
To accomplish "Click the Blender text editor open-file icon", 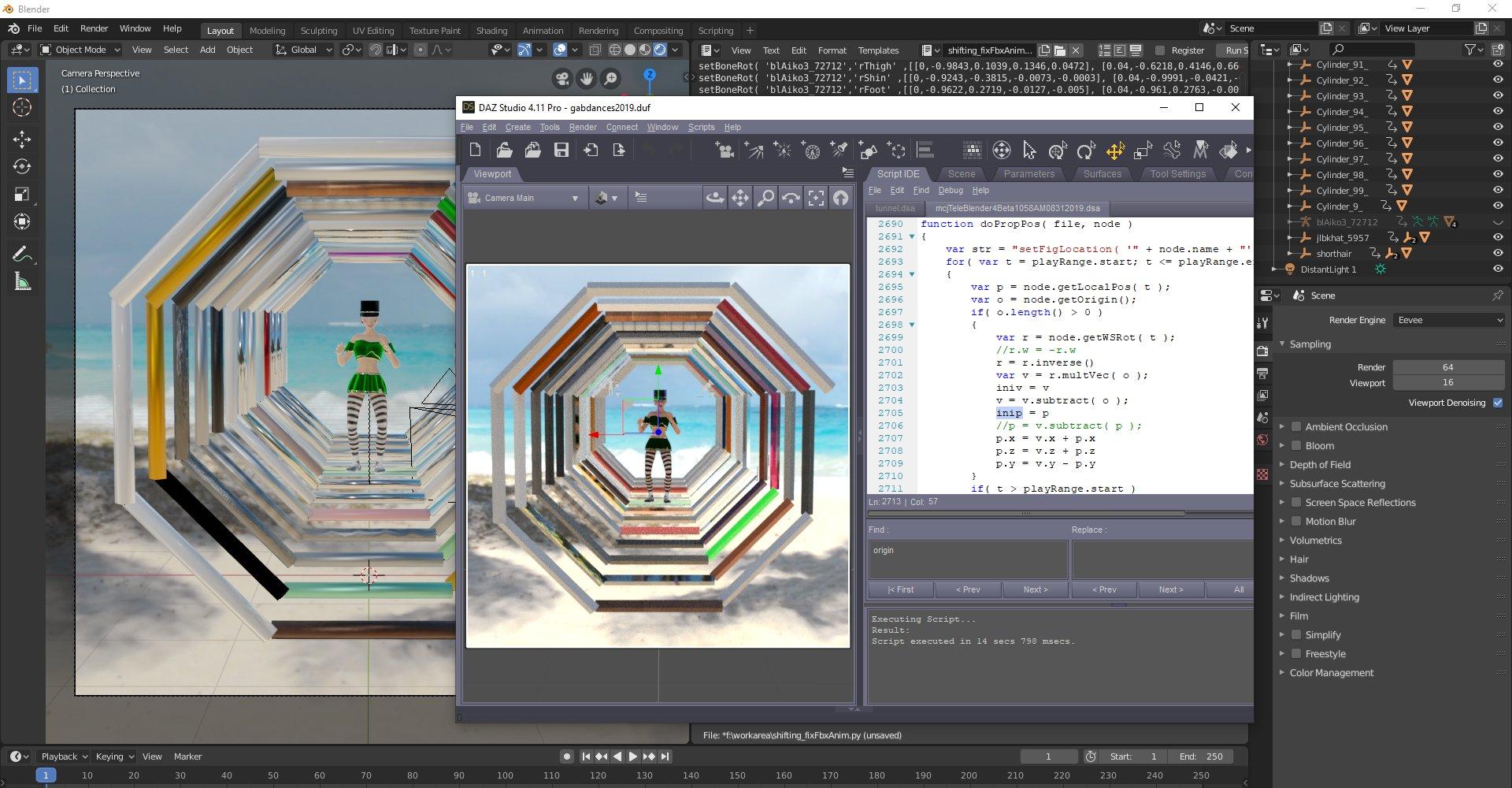I will [x=1060, y=50].
